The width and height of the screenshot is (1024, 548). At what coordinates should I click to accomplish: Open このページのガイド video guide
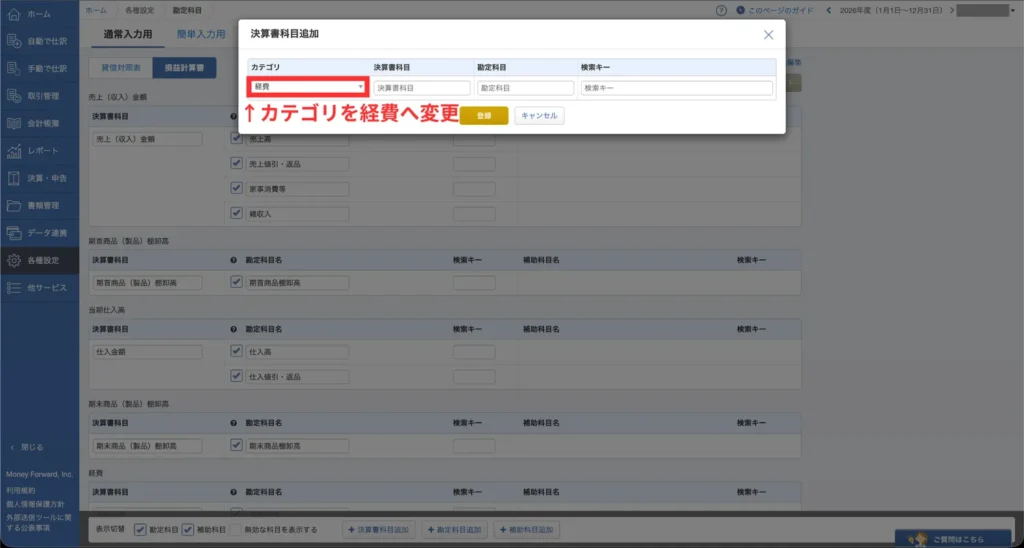(775, 10)
